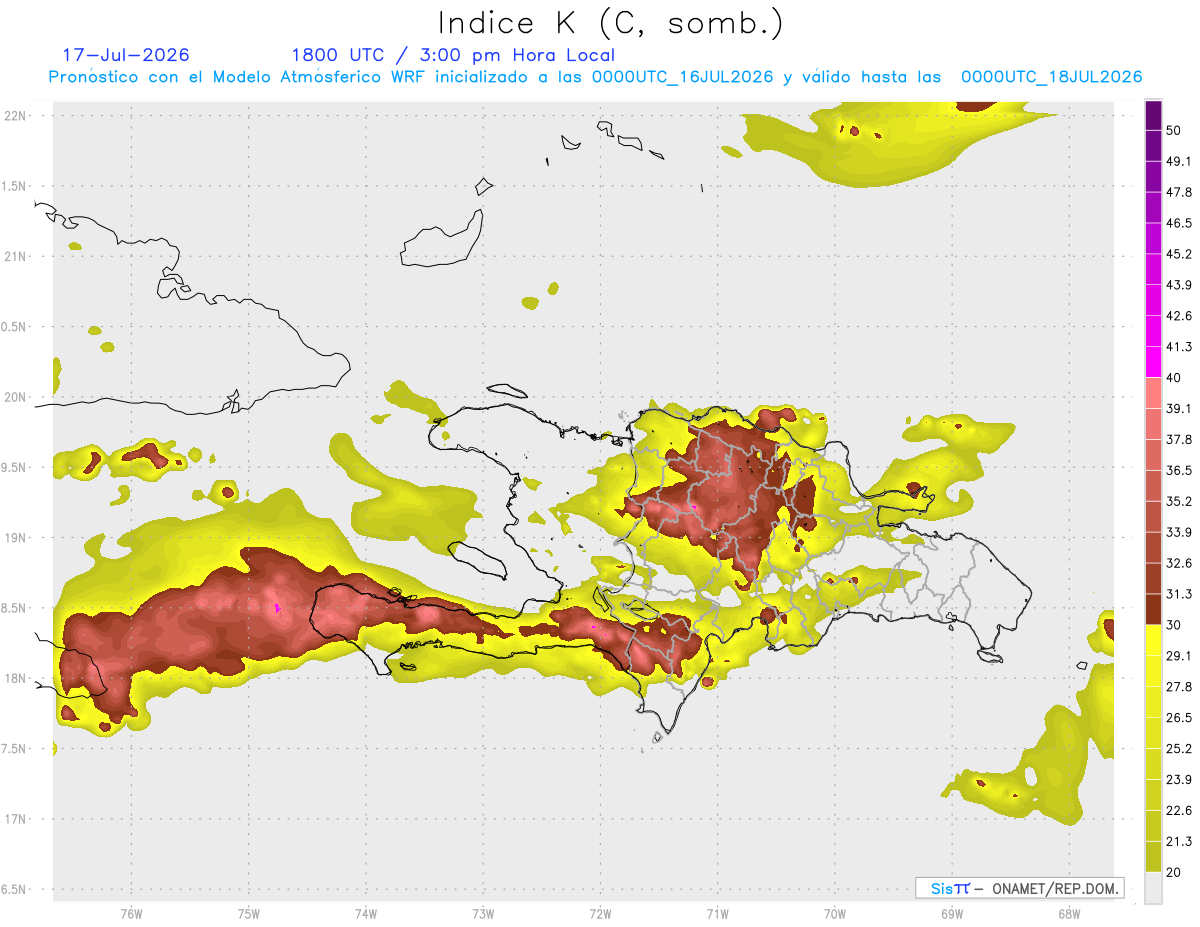Click the dark purple band atop the color bar
Screen dimensions: 1200x927
(1153, 116)
